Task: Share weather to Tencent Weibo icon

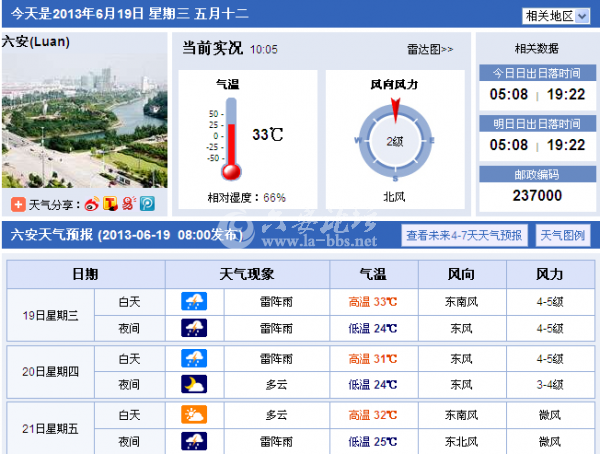Action: [110, 204]
